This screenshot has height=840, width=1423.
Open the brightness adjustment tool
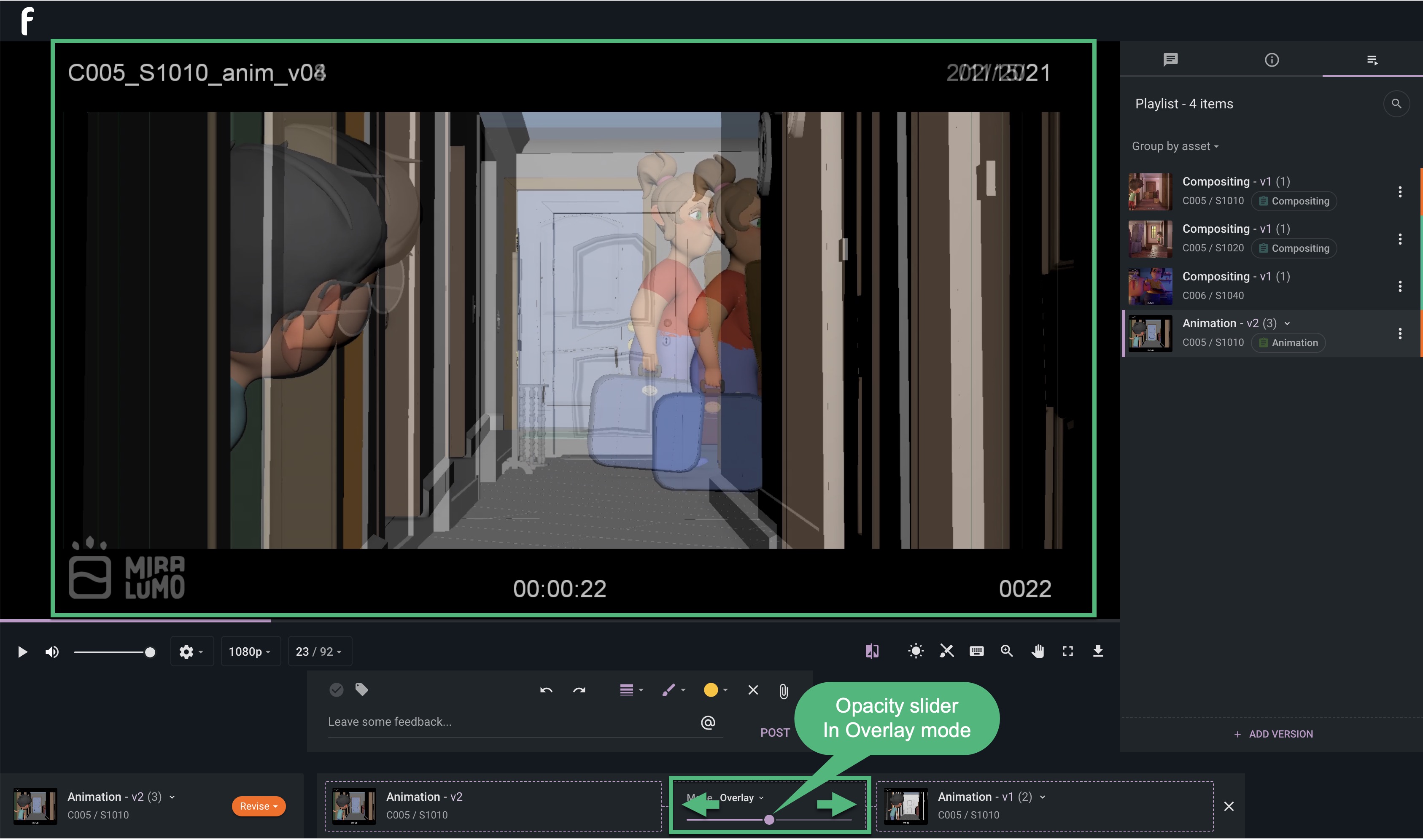point(915,652)
